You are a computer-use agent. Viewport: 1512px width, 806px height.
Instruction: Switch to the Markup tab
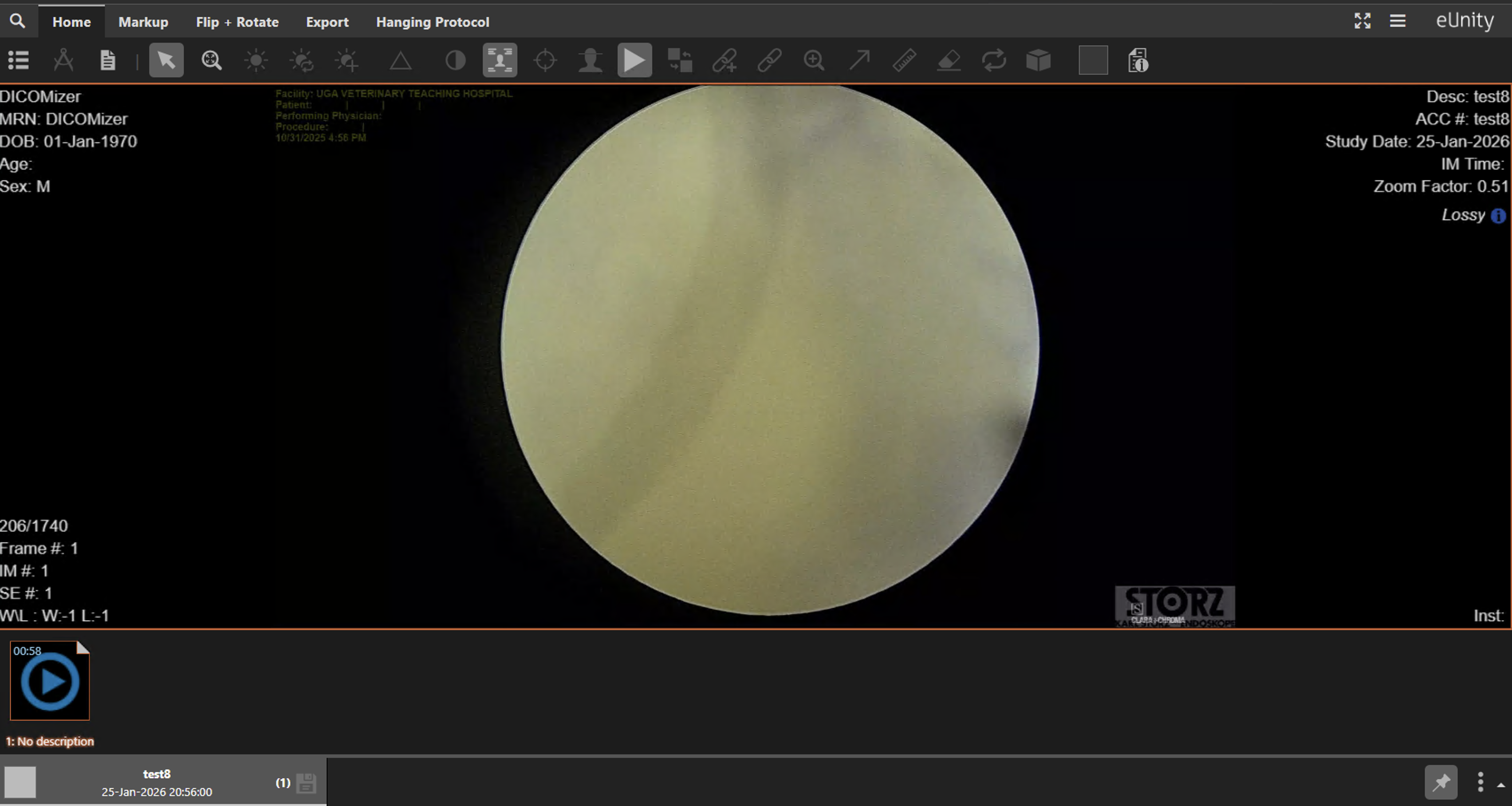[143, 22]
